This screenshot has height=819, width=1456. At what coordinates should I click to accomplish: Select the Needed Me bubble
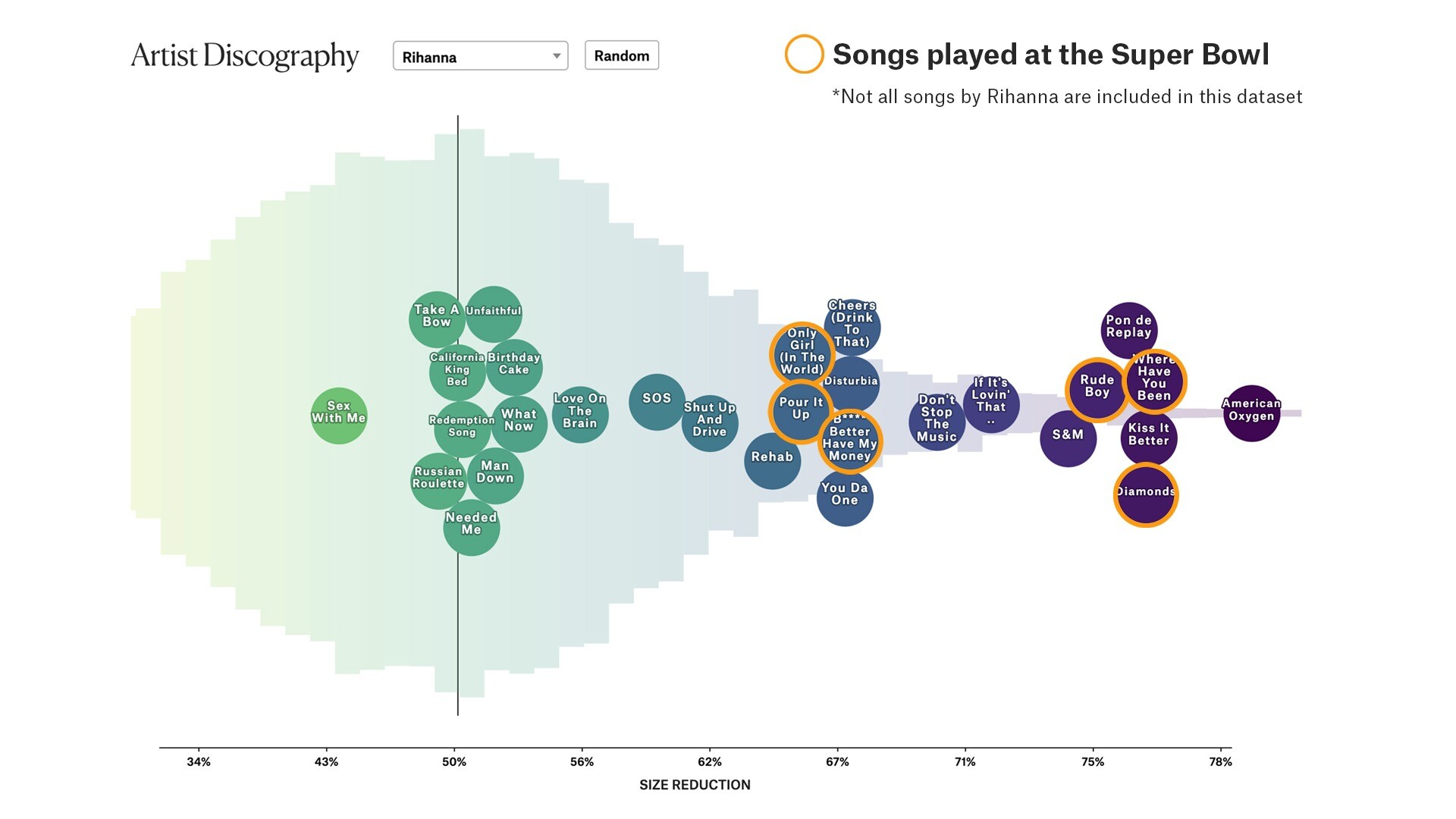[x=471, y=528]
